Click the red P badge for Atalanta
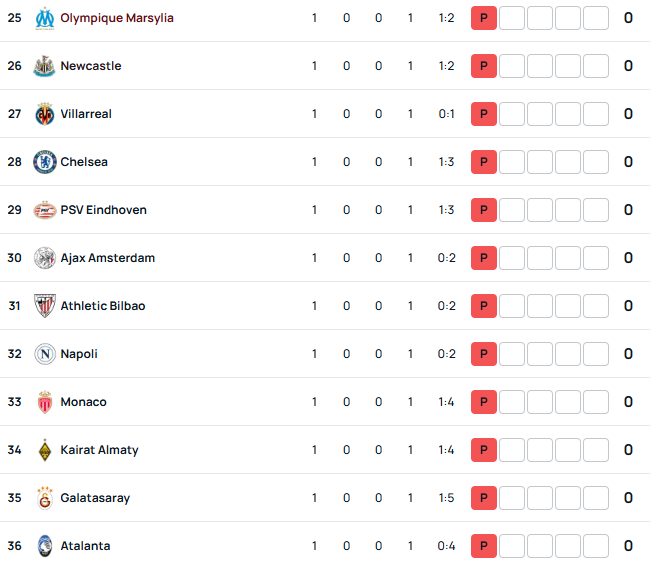The image size is (650, 566). coord(484,546)
